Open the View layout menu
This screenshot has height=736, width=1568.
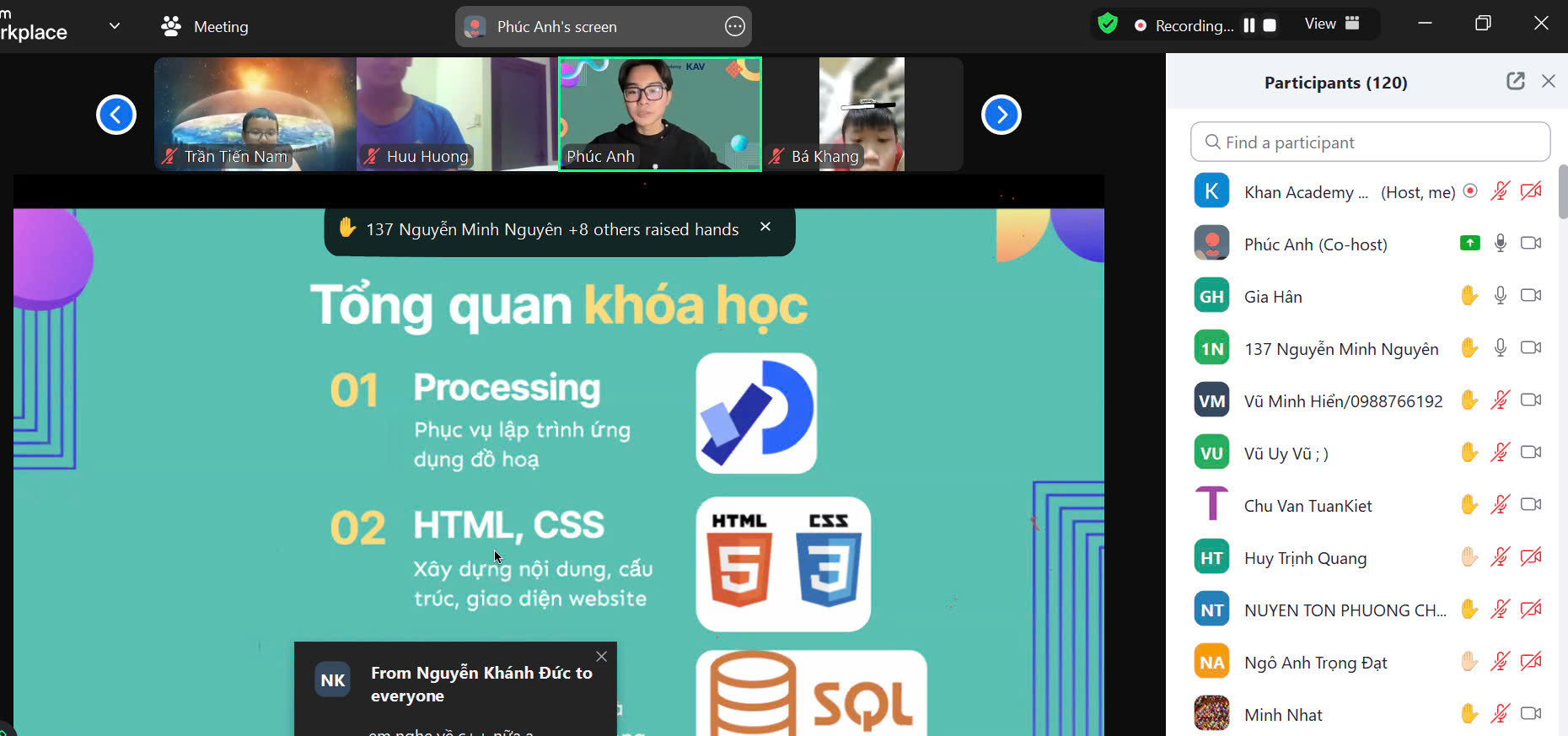[x=1332, y=24]
